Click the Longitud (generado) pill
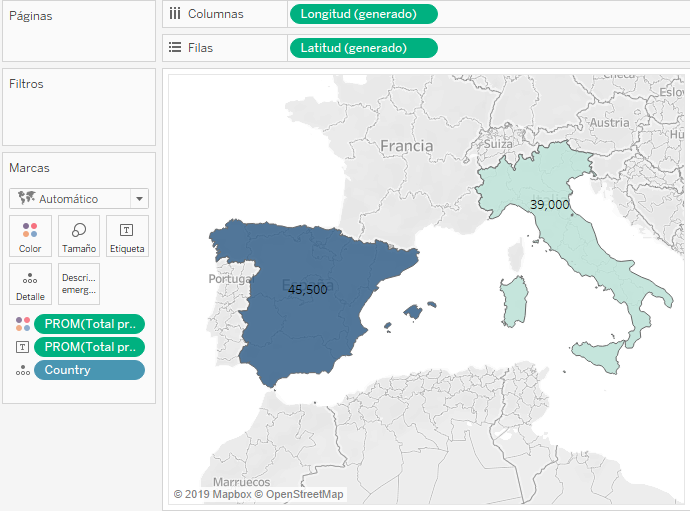The width and height of the screenshot is (690, 511). (x=363, y=14)
